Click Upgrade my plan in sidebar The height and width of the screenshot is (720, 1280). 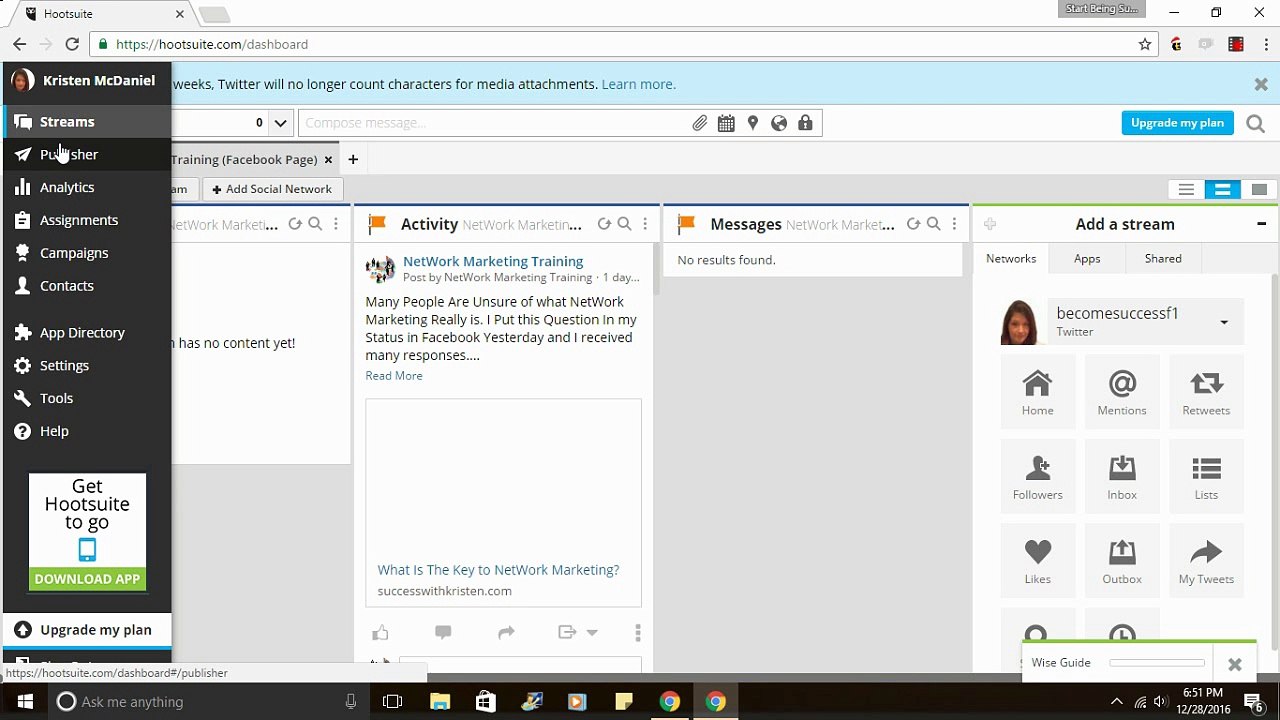click(86, 630)
